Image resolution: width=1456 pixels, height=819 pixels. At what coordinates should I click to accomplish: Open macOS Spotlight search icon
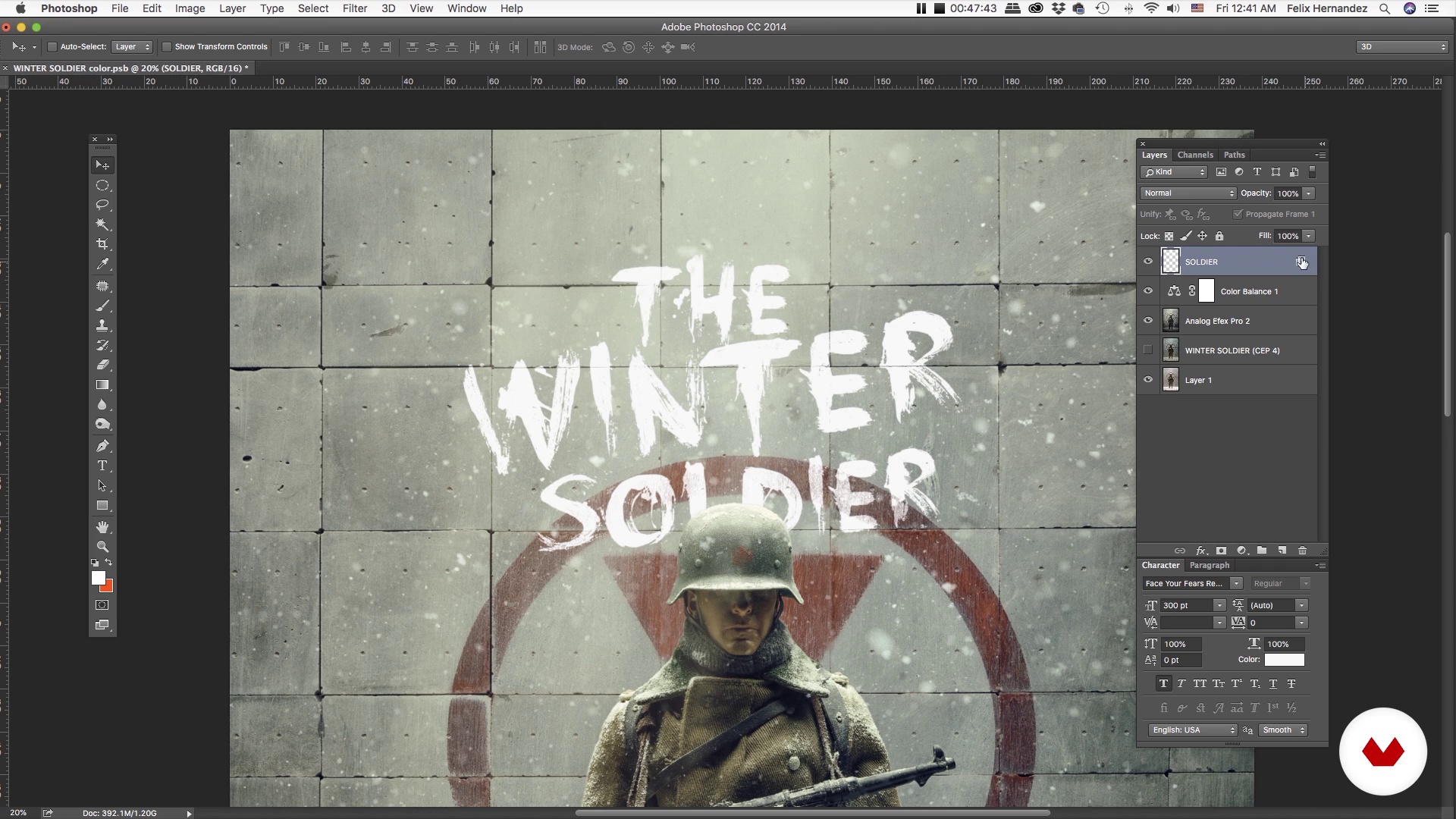coord(1384,8)
